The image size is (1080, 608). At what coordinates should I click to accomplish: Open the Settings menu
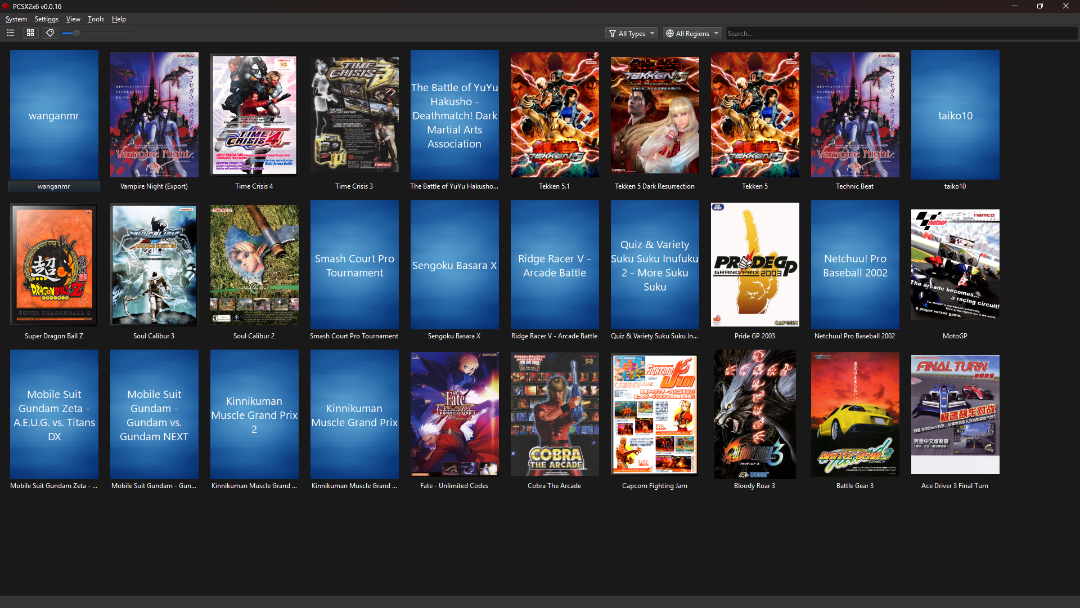(46, 19)
